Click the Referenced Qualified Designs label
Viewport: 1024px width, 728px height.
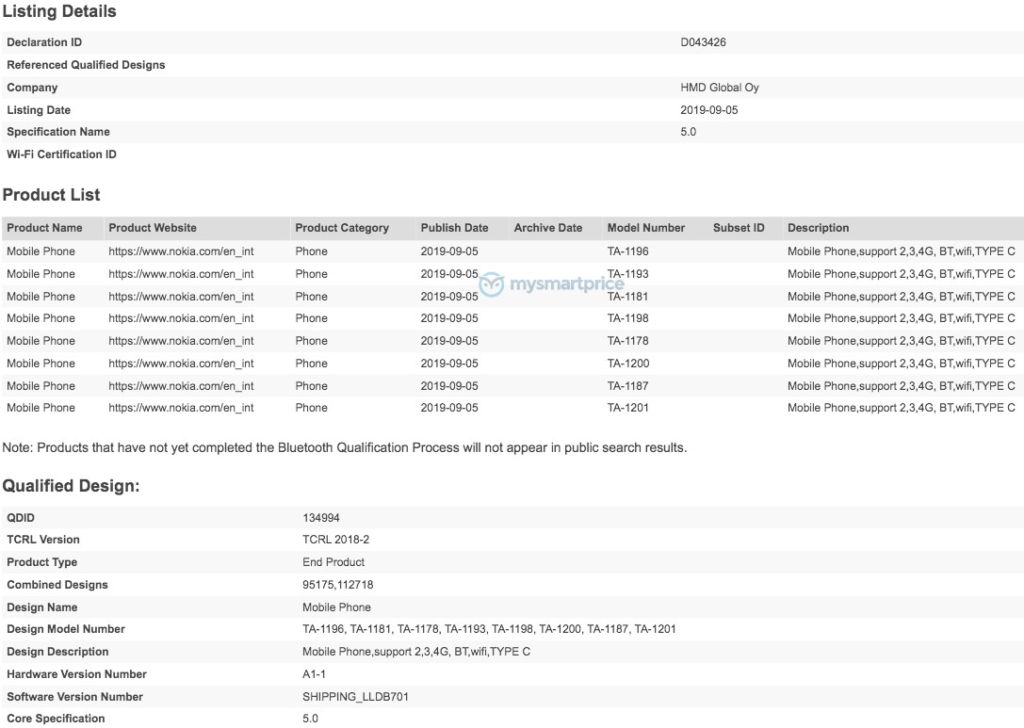pos(86,65)
